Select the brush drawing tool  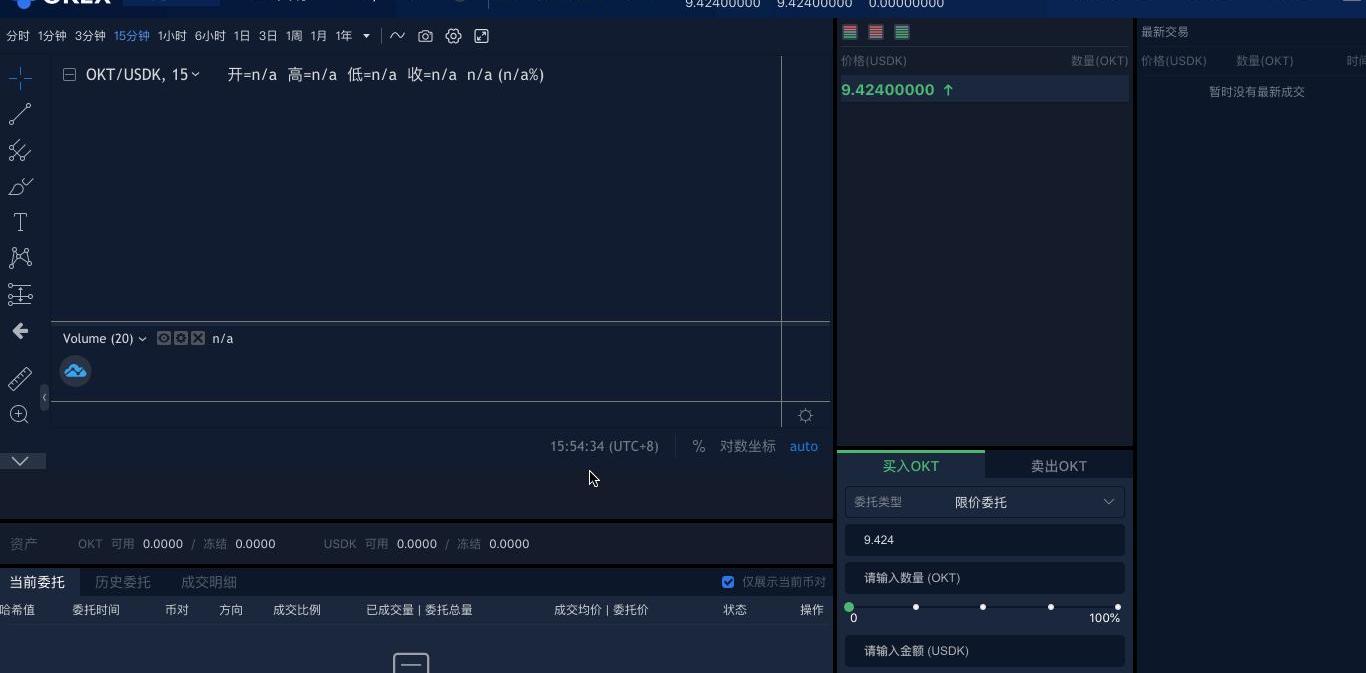(20, 187)
